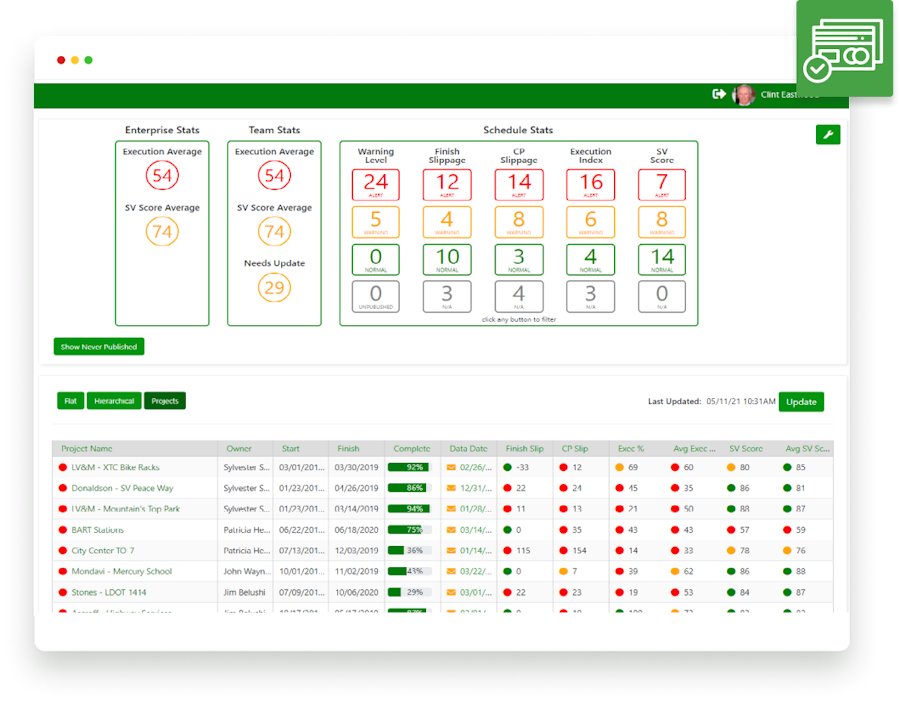
Task: Click envelope icon in LV&M - XTC Bike Racks row
Action: (451, 467)
